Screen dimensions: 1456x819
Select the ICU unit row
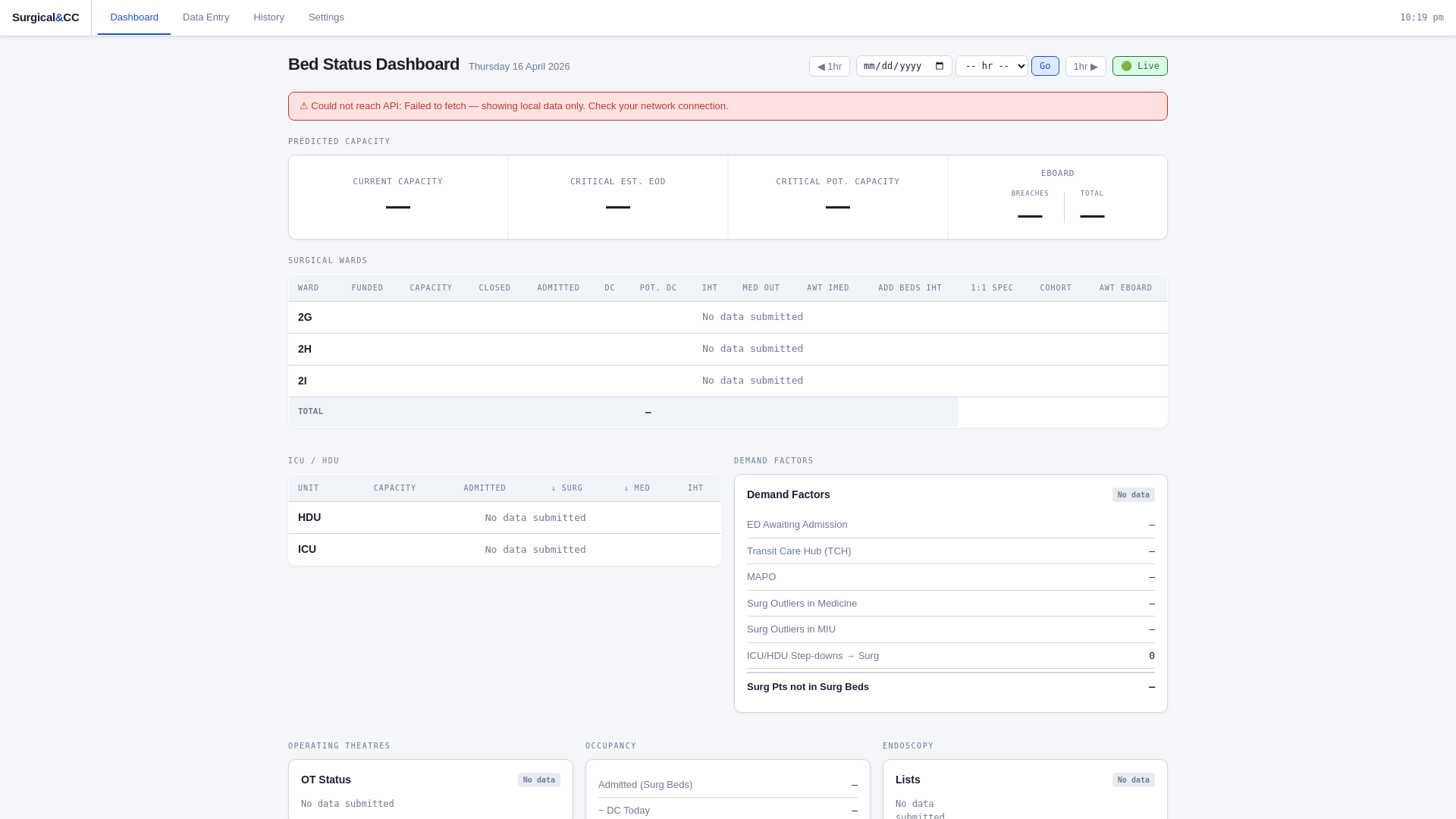[505, 550]
